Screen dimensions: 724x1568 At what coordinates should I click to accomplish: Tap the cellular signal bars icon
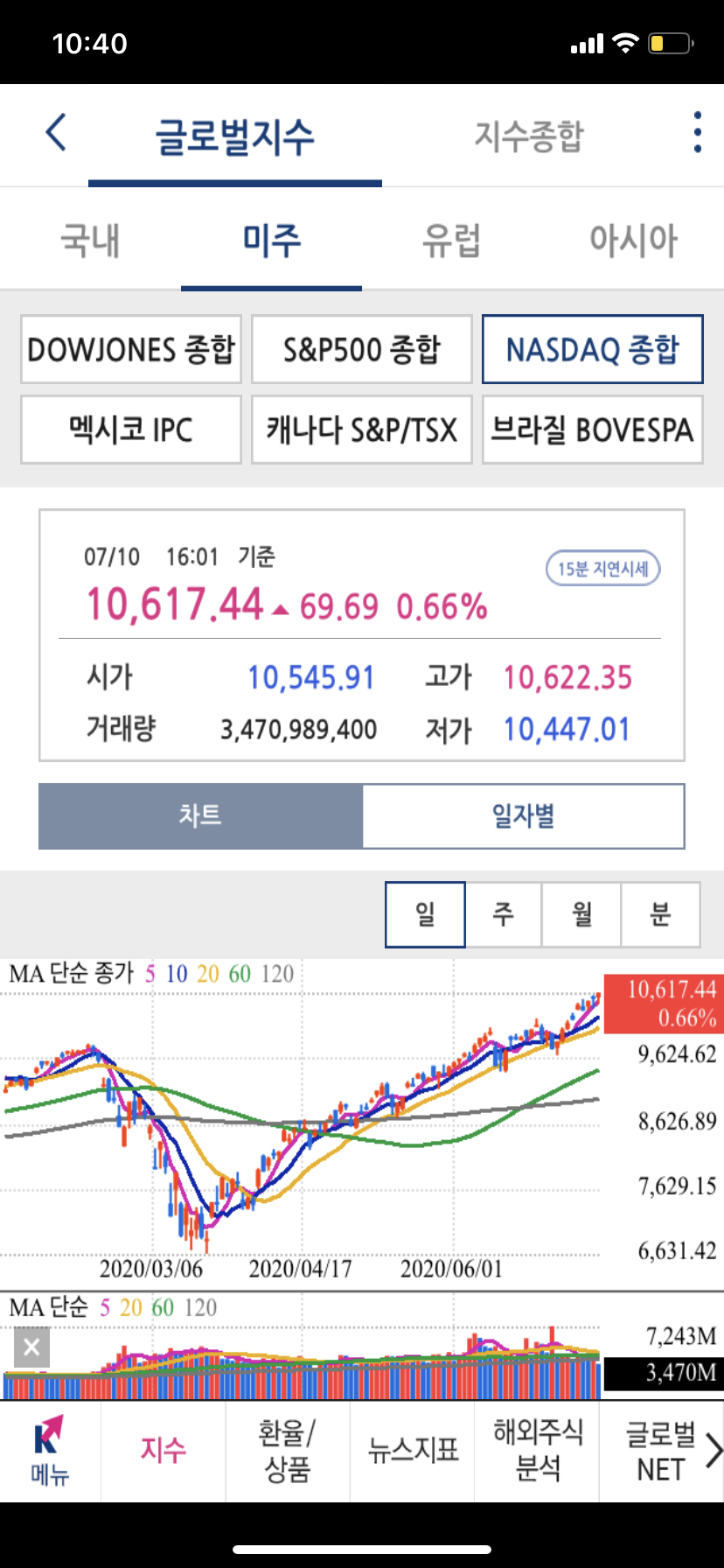pos(587,44)
